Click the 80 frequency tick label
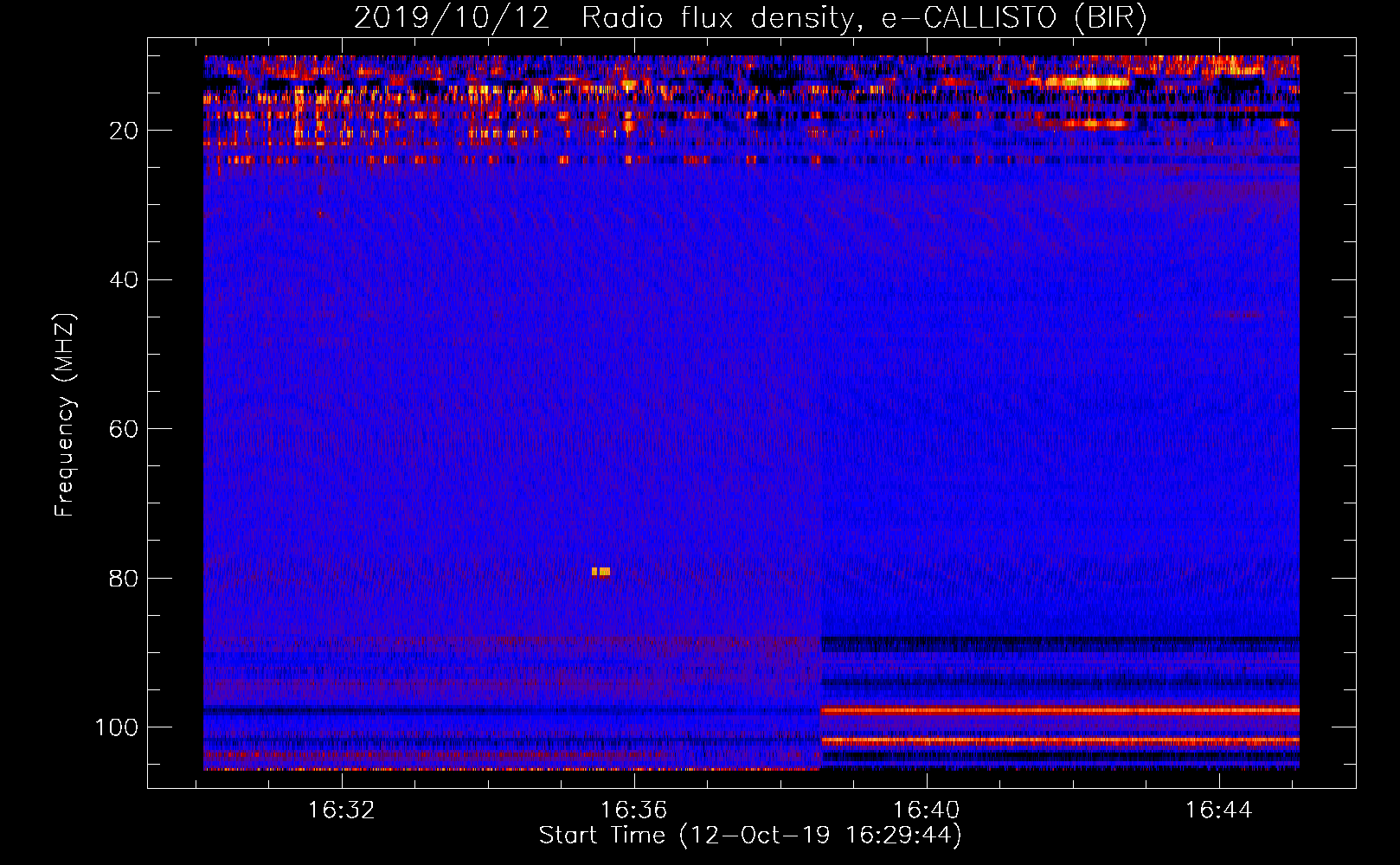Screen dimensions: 1400x865 [x=124, y=578]
